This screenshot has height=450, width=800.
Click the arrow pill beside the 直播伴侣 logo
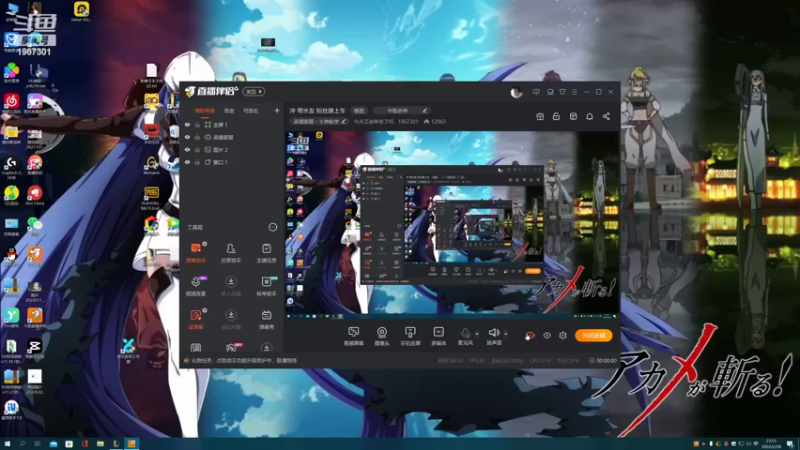(254, 92)
